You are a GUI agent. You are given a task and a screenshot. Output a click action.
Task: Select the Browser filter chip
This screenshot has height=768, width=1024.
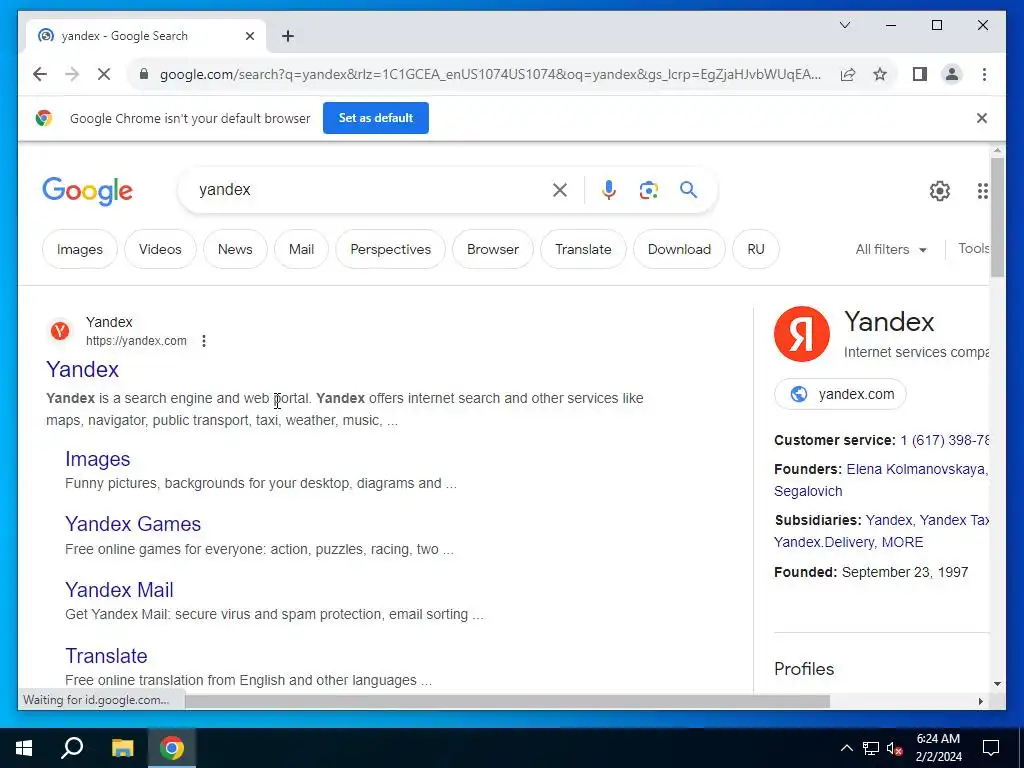coord(493,249)
